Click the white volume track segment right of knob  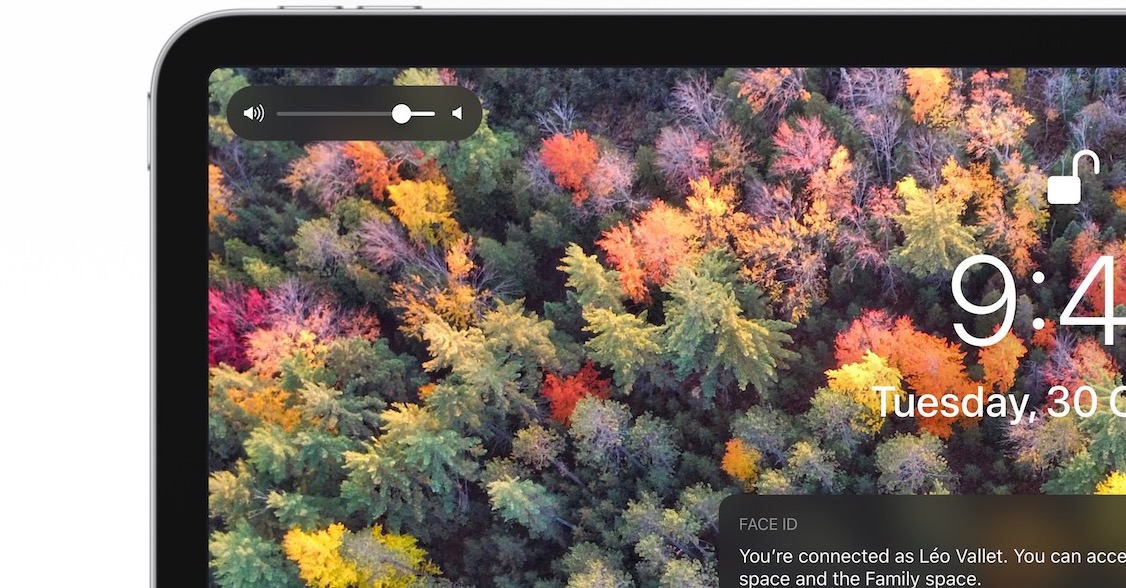pyautogui.click(x=424, y=114)
